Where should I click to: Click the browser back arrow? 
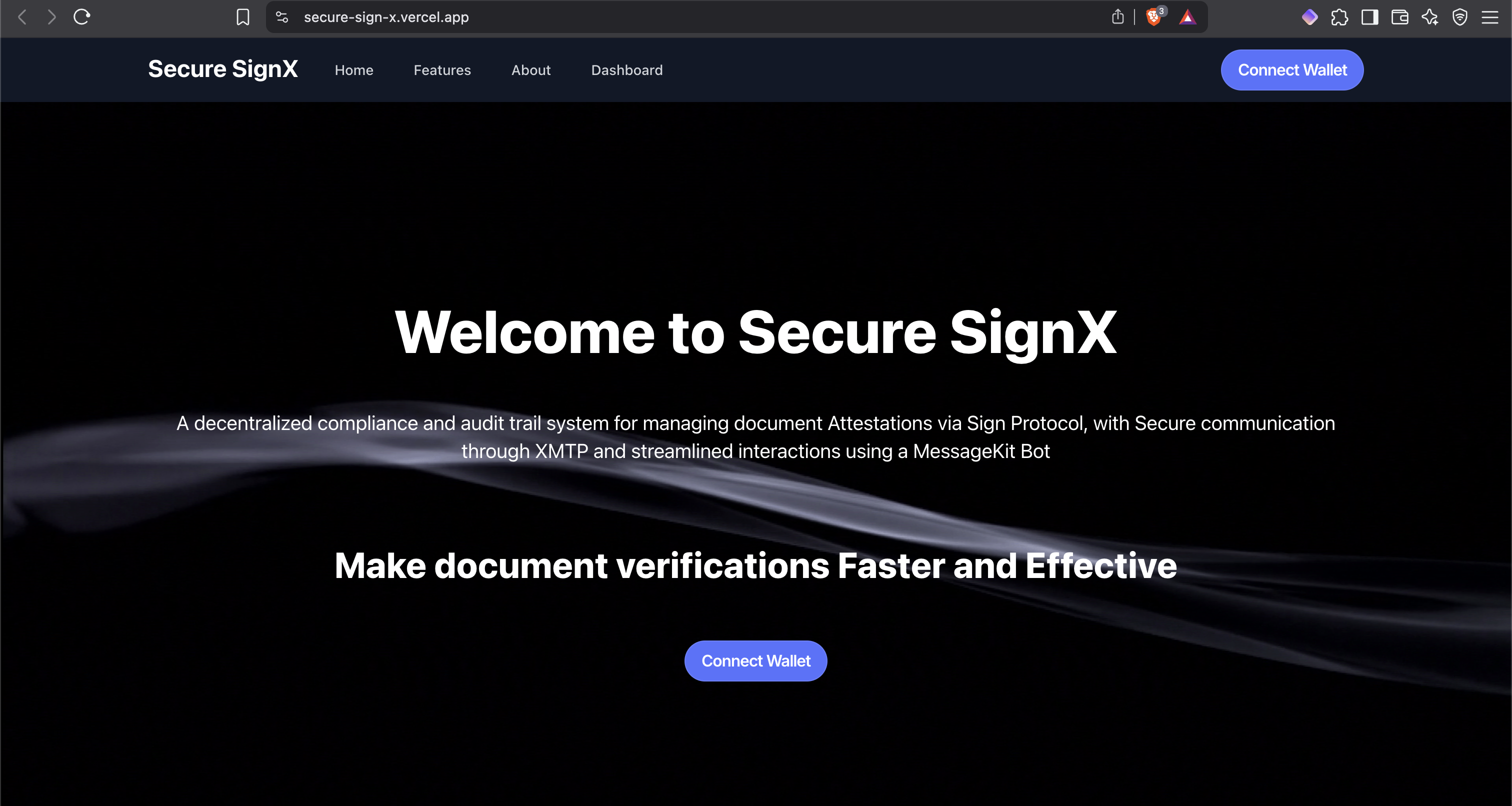pyautogui.click(x=22, y=17)
